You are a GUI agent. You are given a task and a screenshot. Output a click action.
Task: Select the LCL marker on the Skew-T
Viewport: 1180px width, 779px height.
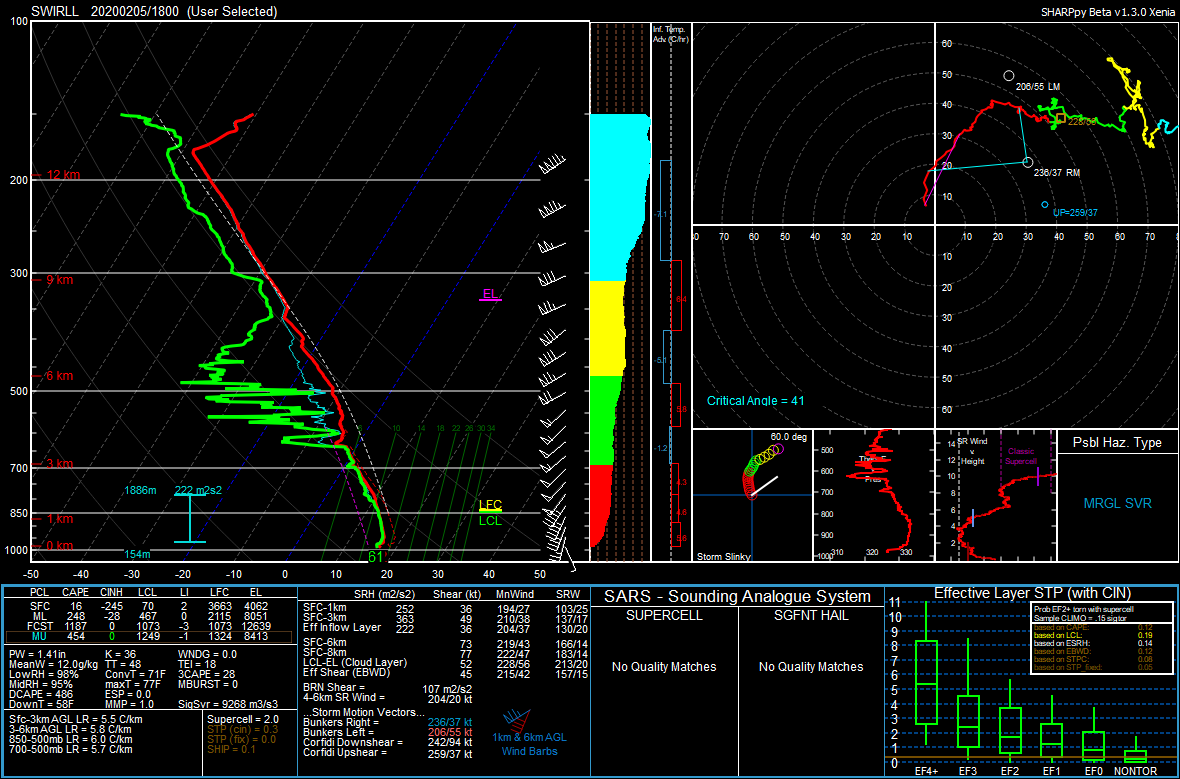pos(490,520)
